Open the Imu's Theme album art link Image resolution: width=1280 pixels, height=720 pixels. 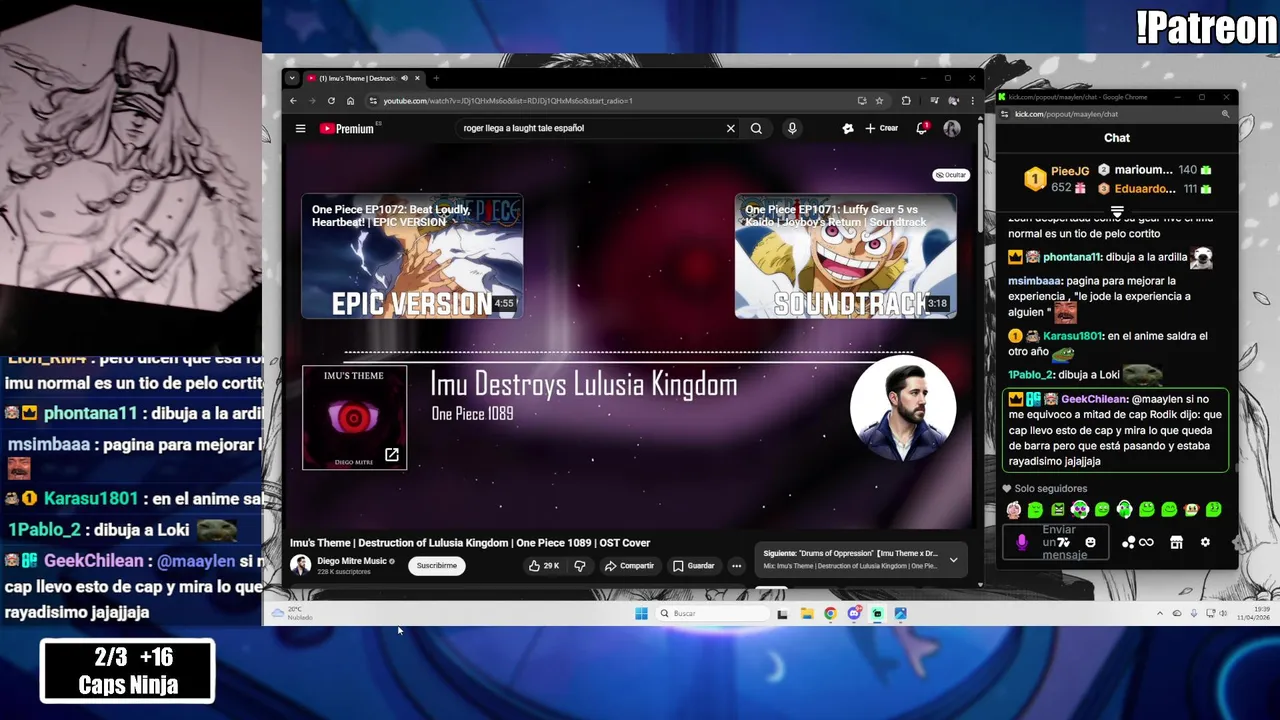pos(354,417)
